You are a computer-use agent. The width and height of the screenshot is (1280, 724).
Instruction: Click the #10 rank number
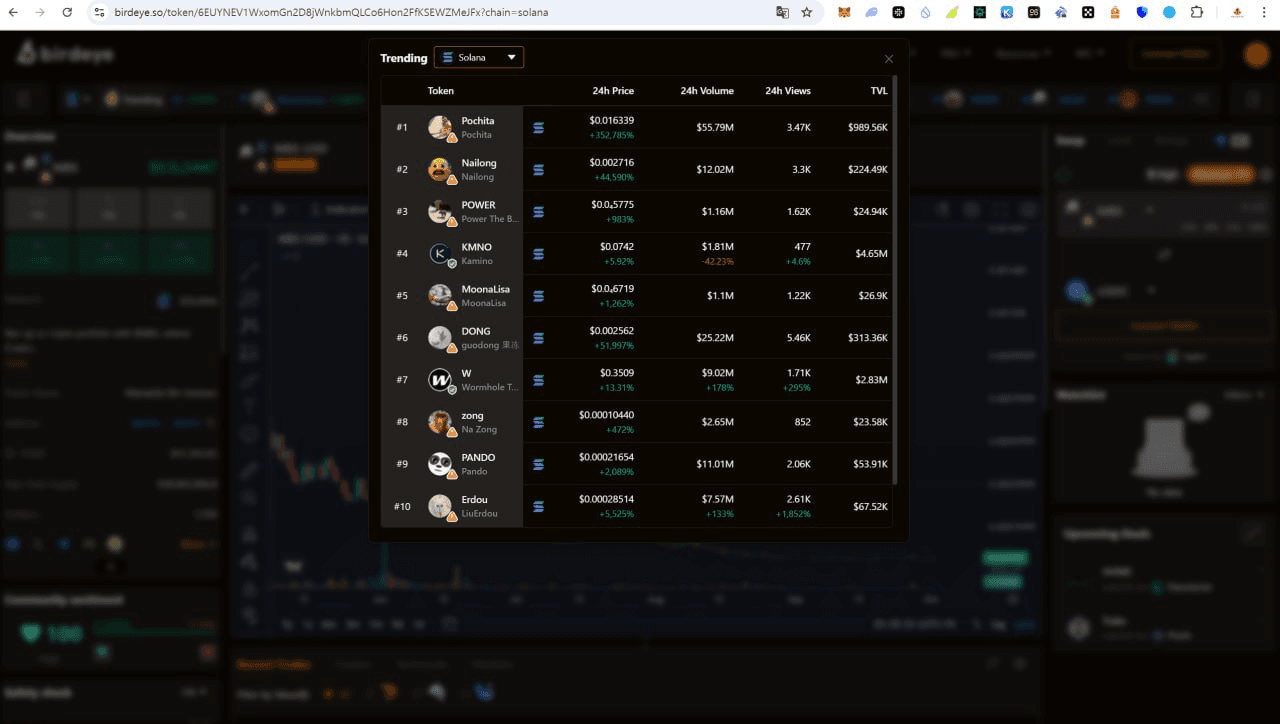(x=402, y=505)
